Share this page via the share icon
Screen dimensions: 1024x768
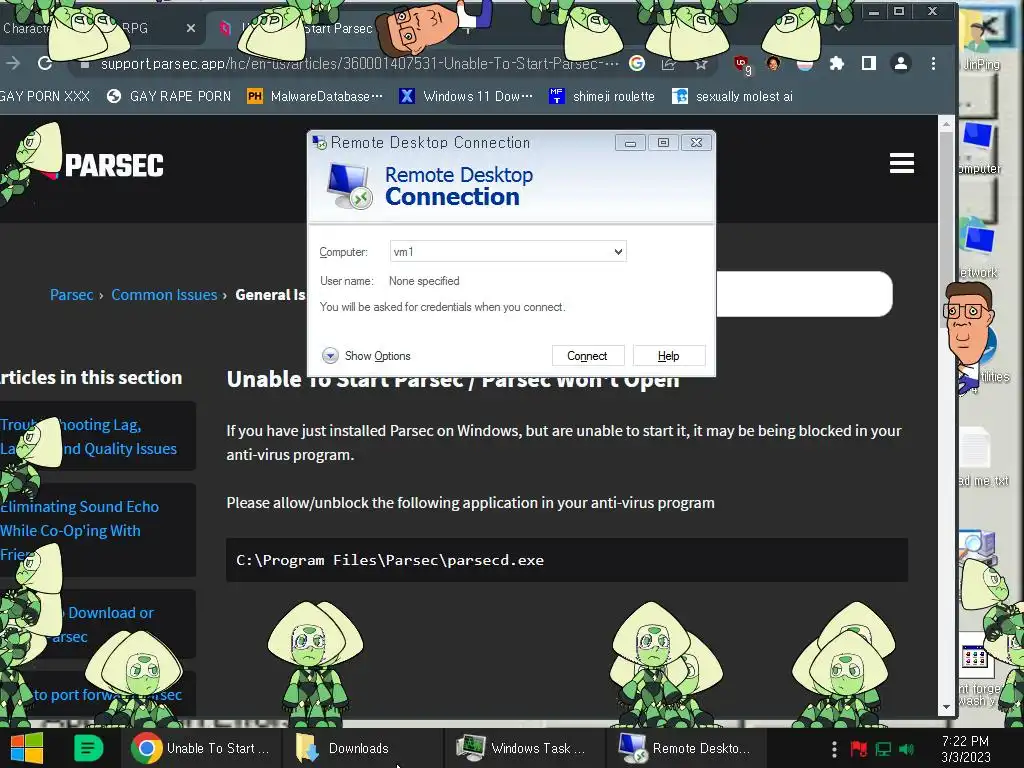pos(669,63)
